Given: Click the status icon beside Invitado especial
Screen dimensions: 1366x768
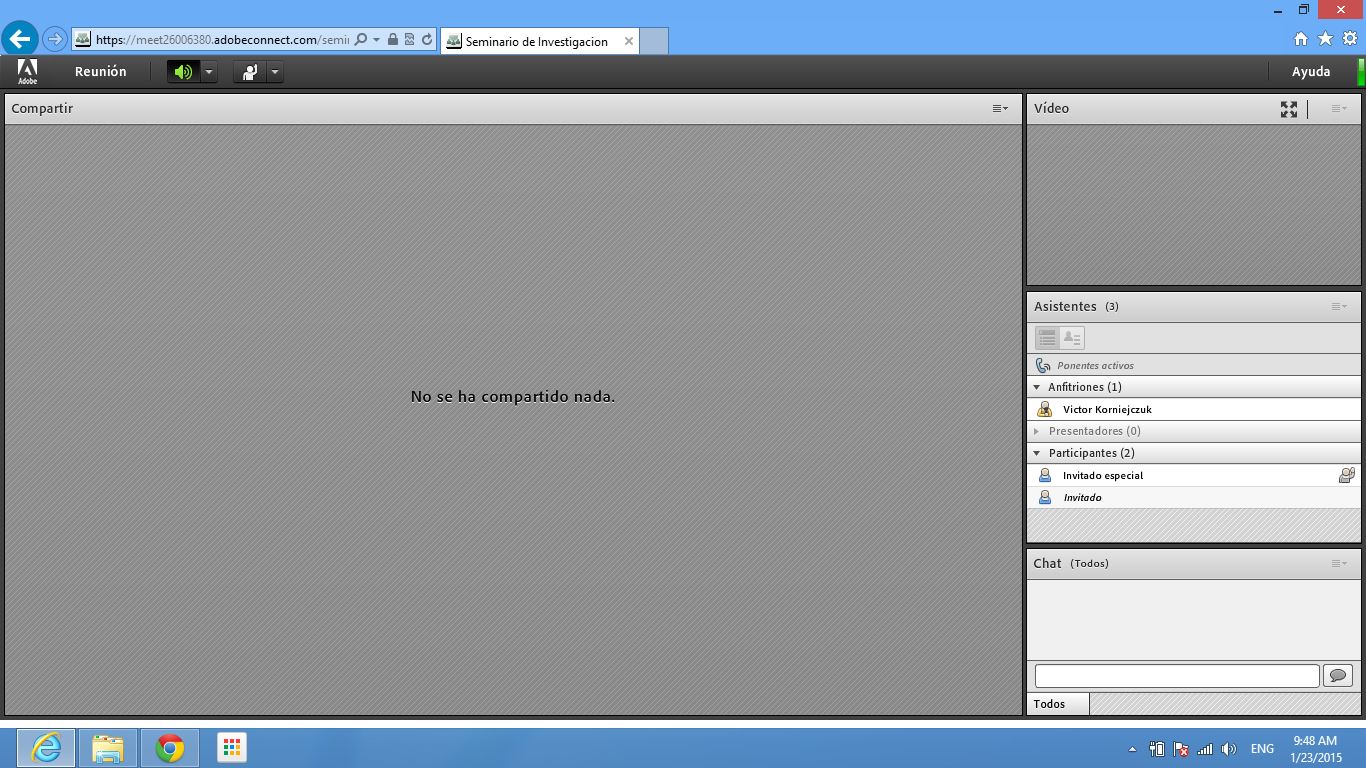Looking at the screenshot, I should 1347,475.
